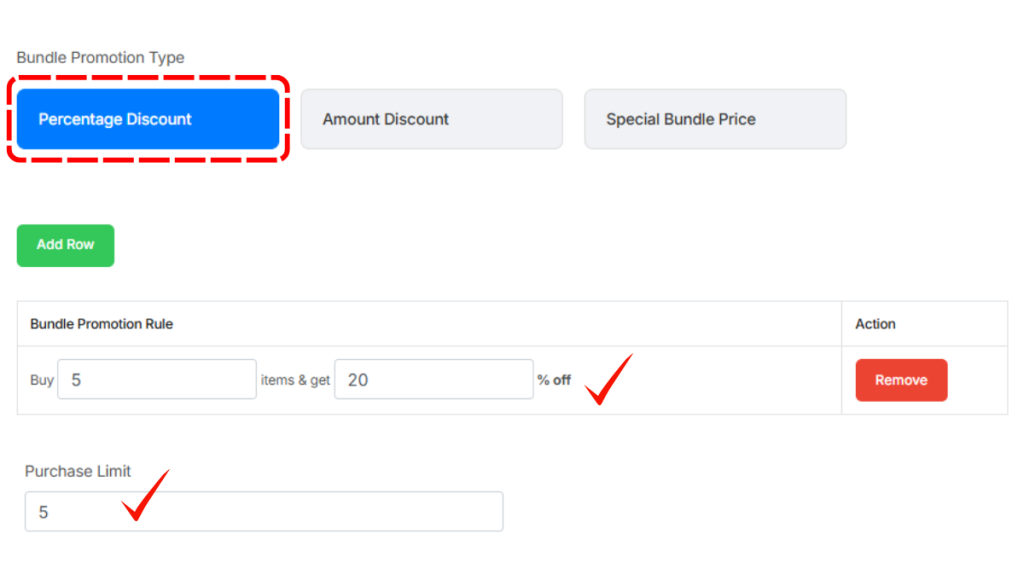The width and height of the screenshot is (1024, 580).
Task: Click the red checkmark inside Purchase Limit field
Action: point(144,497)
